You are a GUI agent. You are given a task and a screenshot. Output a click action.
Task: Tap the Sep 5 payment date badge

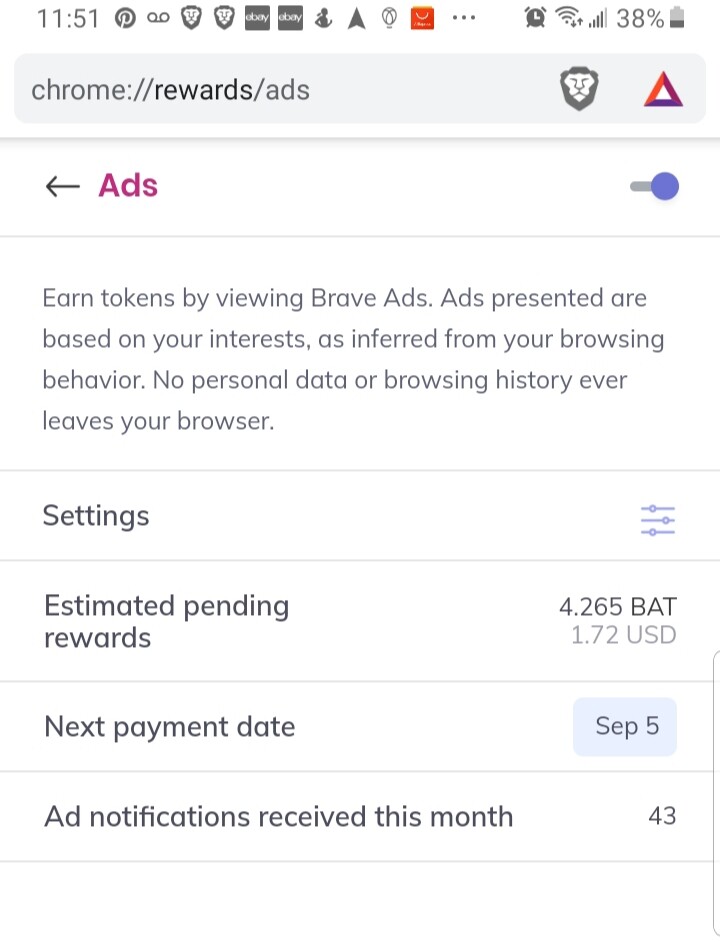[625, 726]
